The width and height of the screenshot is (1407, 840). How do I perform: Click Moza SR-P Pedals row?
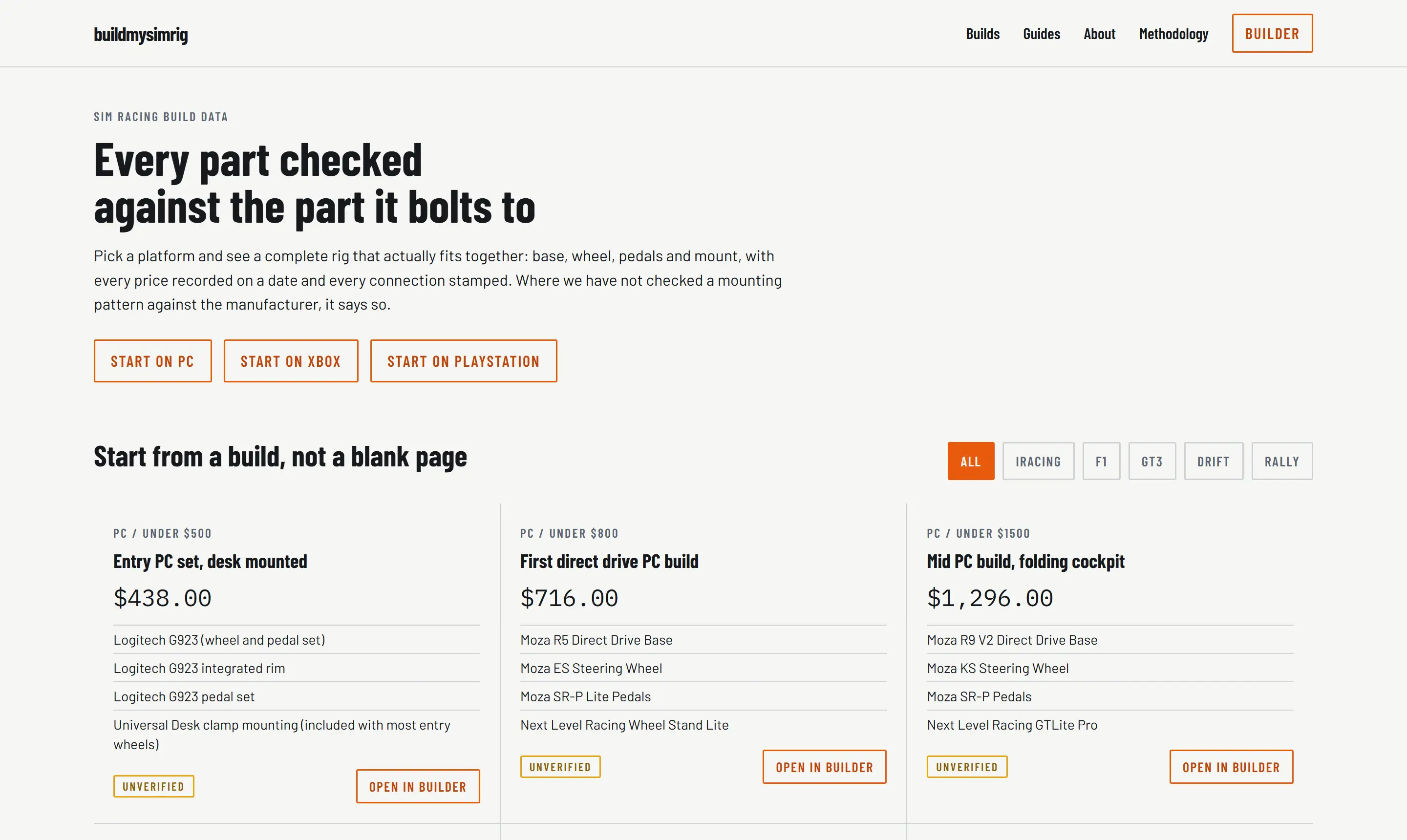1110,696
